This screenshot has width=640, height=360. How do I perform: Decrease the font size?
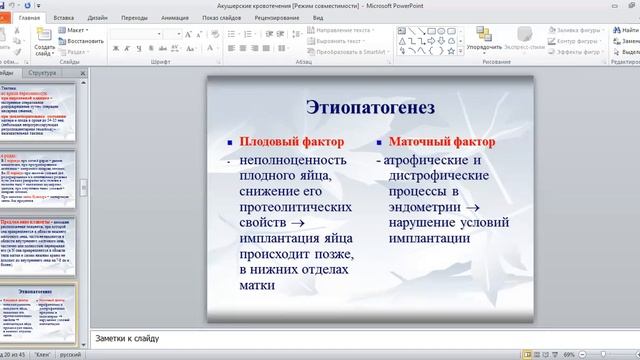199,35
